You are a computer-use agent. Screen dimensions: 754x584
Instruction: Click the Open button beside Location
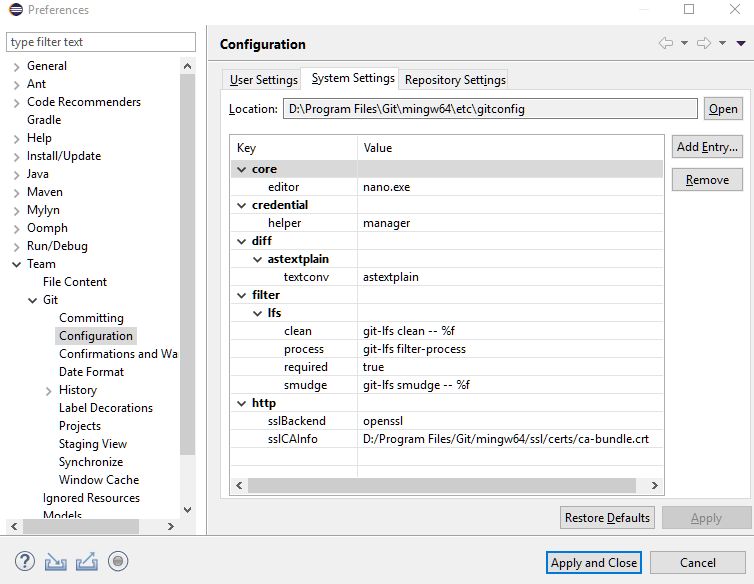point(723,109)
